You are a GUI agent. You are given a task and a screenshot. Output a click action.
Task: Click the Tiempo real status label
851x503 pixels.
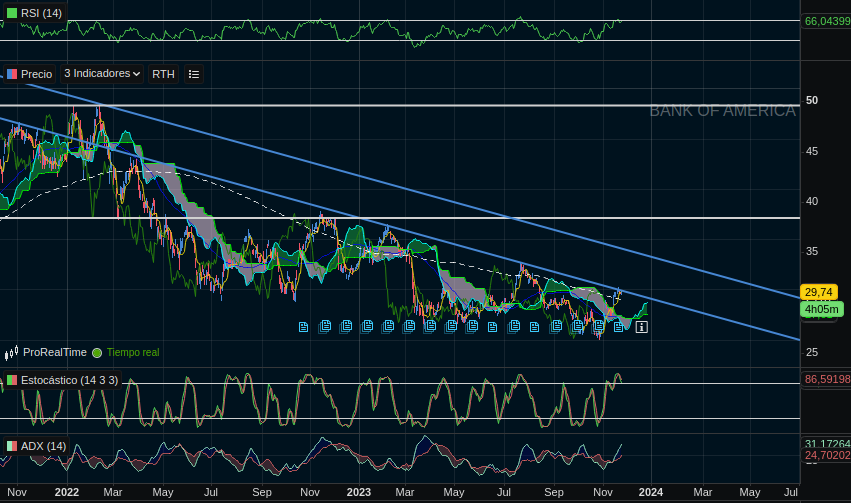point(133,353)
